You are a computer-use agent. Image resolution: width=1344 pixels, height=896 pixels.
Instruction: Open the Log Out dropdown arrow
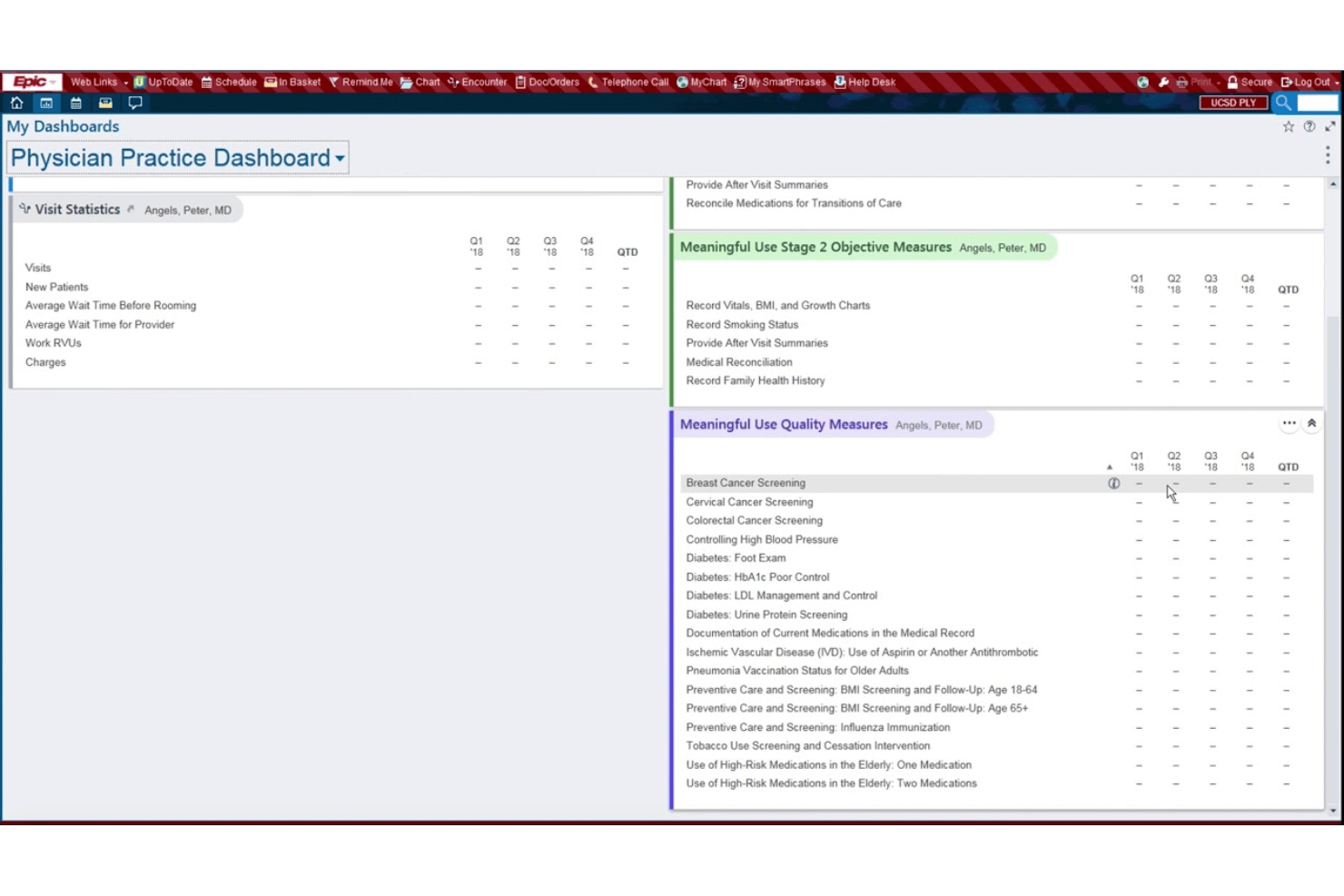coord(1337,83)
